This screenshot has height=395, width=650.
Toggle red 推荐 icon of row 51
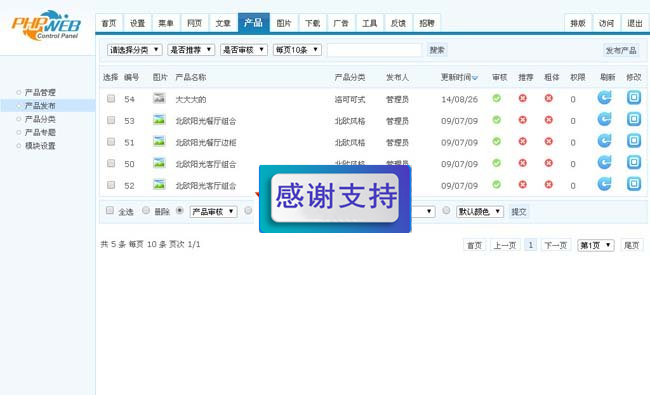[x=523, y=141]
